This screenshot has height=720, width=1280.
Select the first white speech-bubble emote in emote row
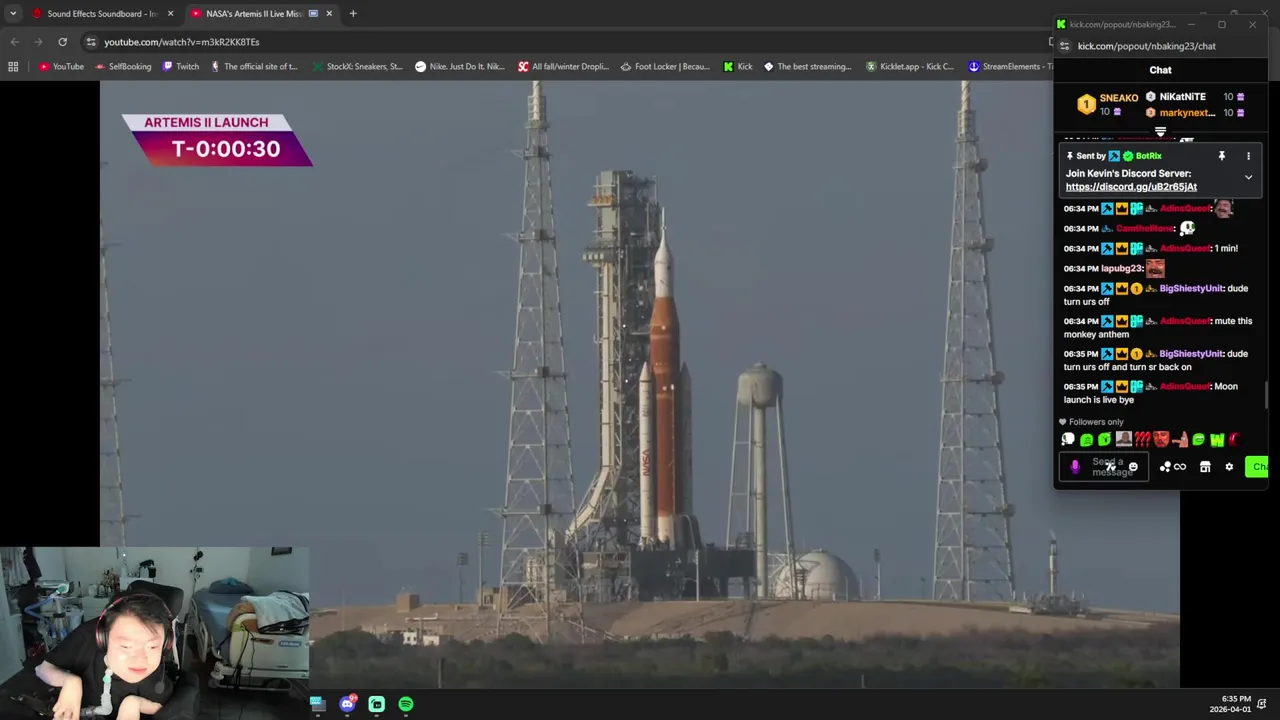(1068, 440)
